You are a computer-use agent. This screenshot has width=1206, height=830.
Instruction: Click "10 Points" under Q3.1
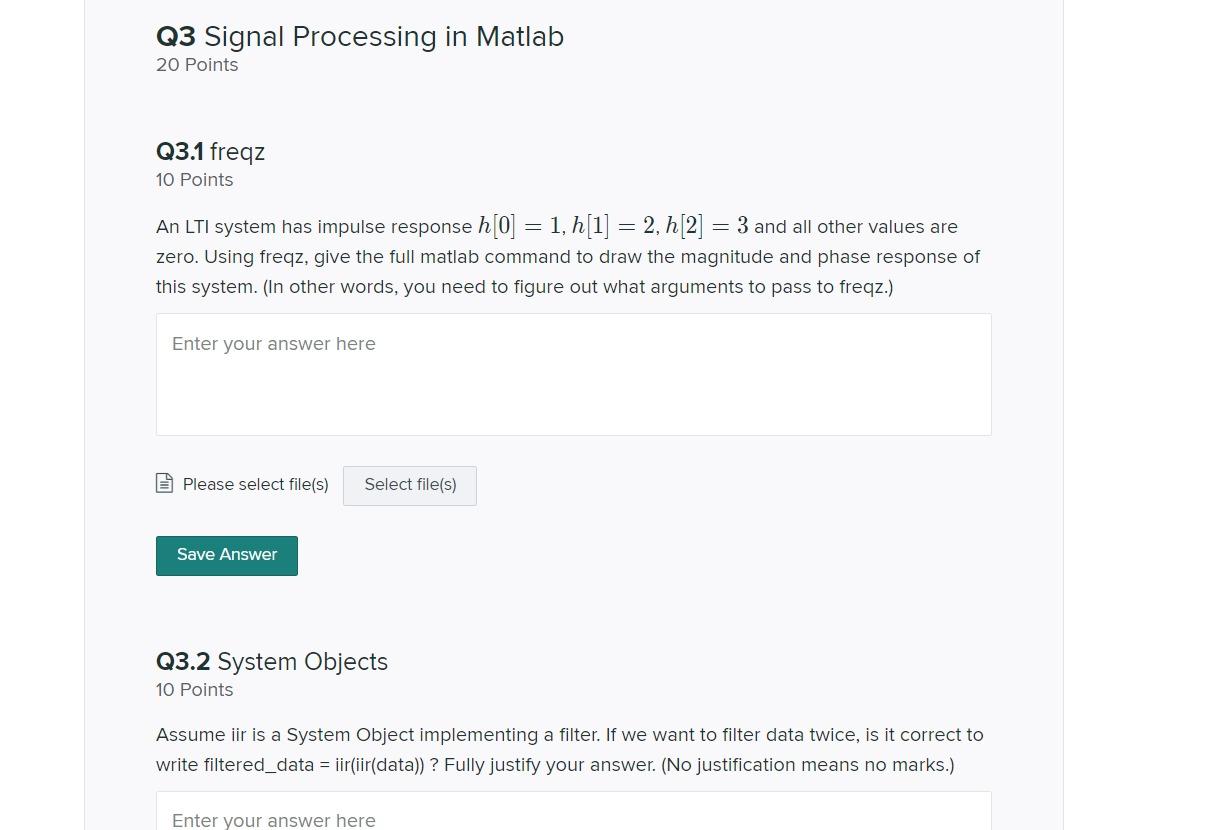point(194,180)
